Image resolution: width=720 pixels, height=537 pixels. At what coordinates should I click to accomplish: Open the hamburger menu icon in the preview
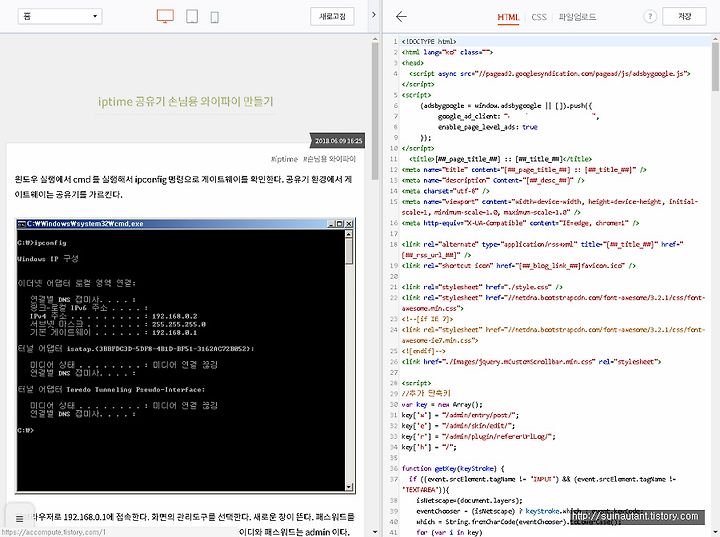[x=19, y=519]
